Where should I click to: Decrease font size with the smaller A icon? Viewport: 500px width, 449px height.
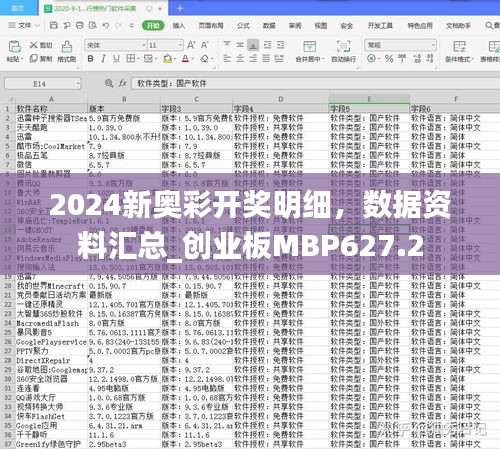pos(204,45)
